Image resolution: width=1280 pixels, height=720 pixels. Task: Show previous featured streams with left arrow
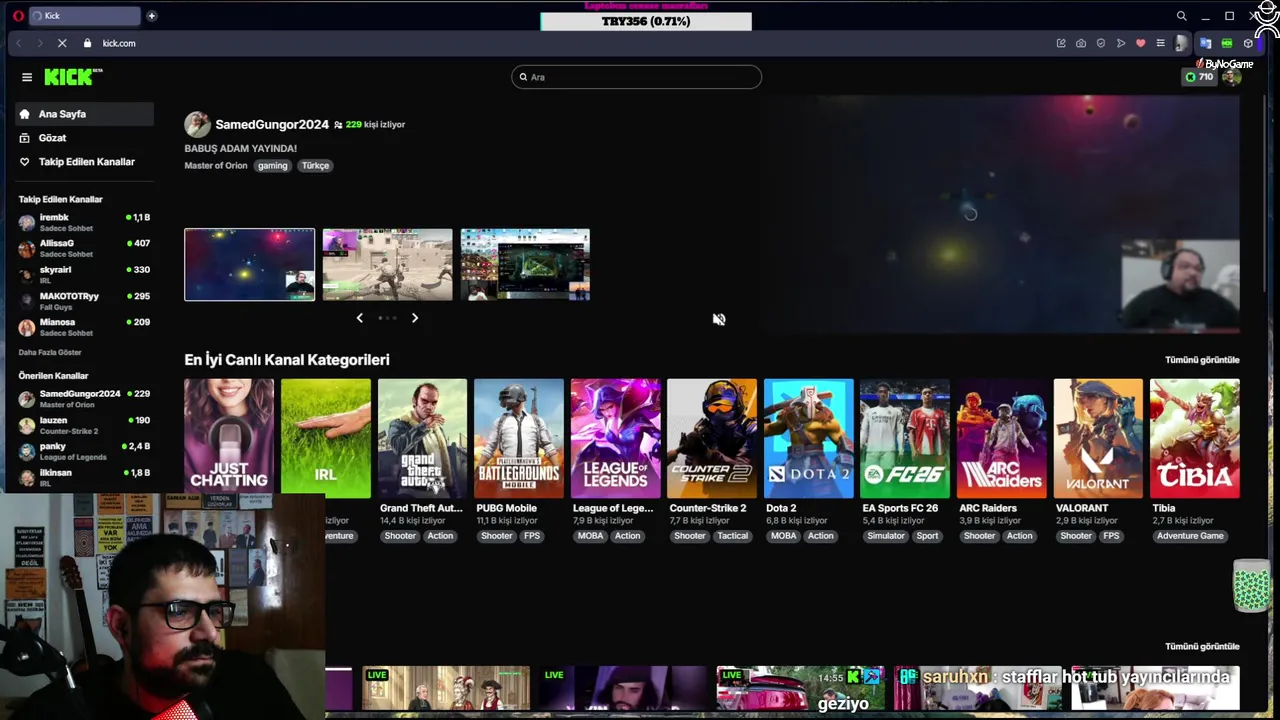coord(360,318)
